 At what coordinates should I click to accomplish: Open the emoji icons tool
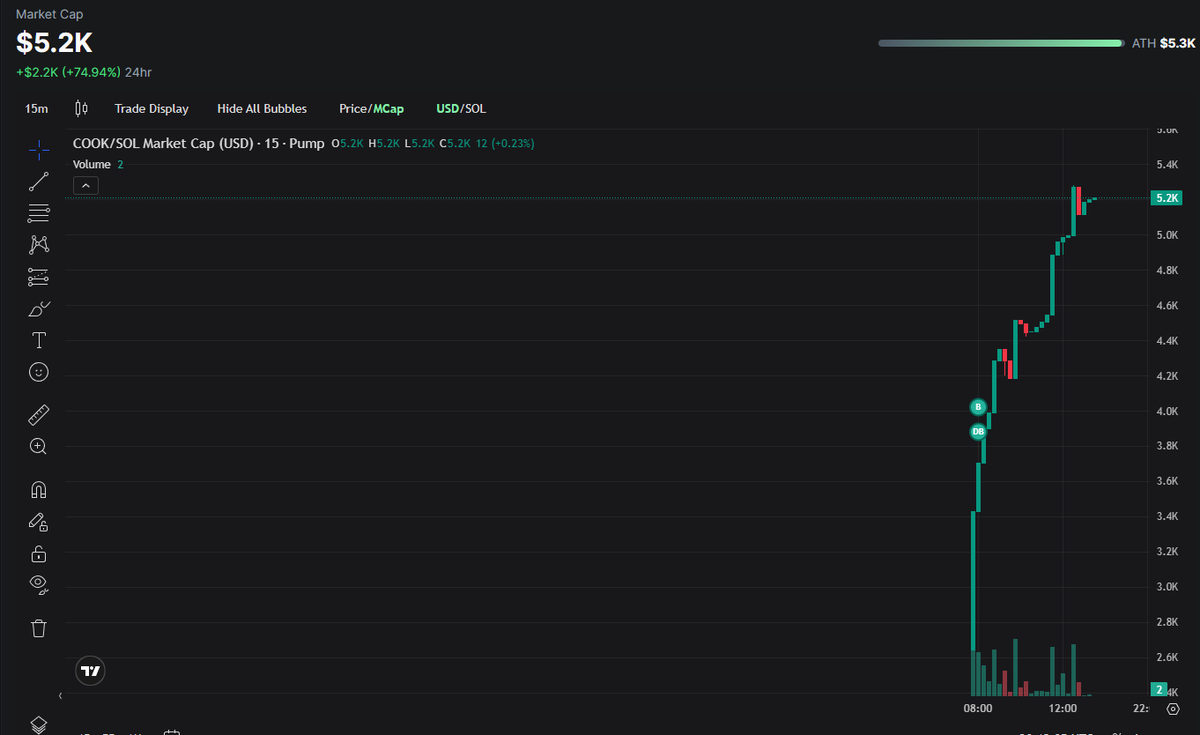[38, 372]
